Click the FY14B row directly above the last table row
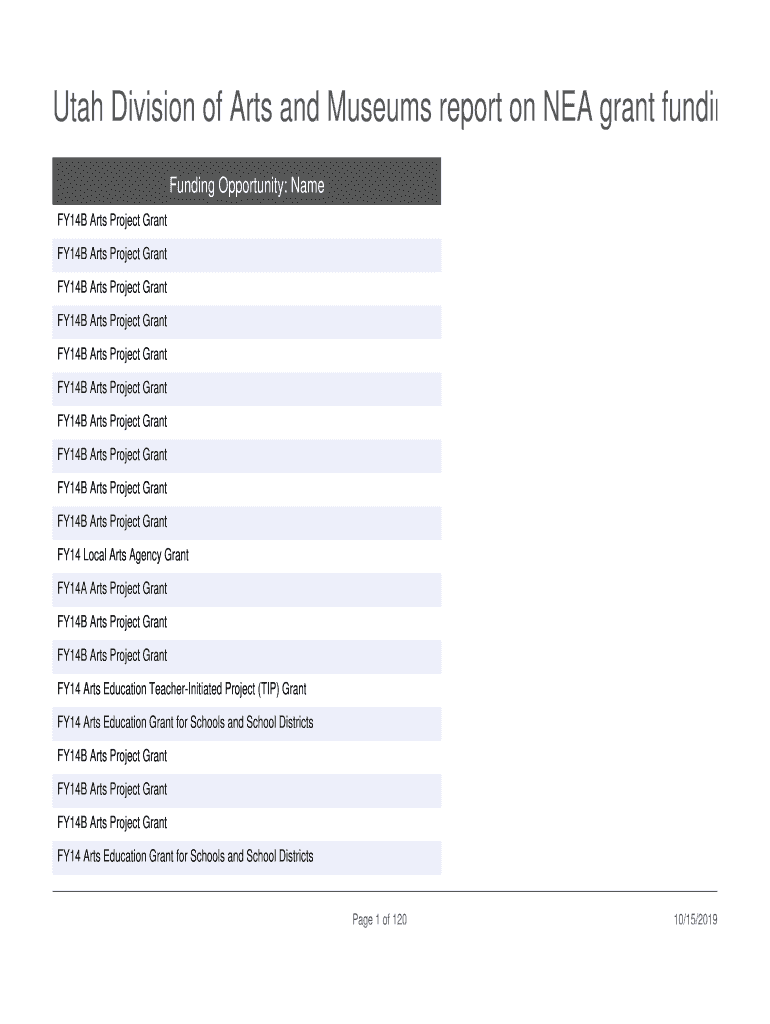Viewport: 770px width, 1024px height. click(x=112, y=823)
